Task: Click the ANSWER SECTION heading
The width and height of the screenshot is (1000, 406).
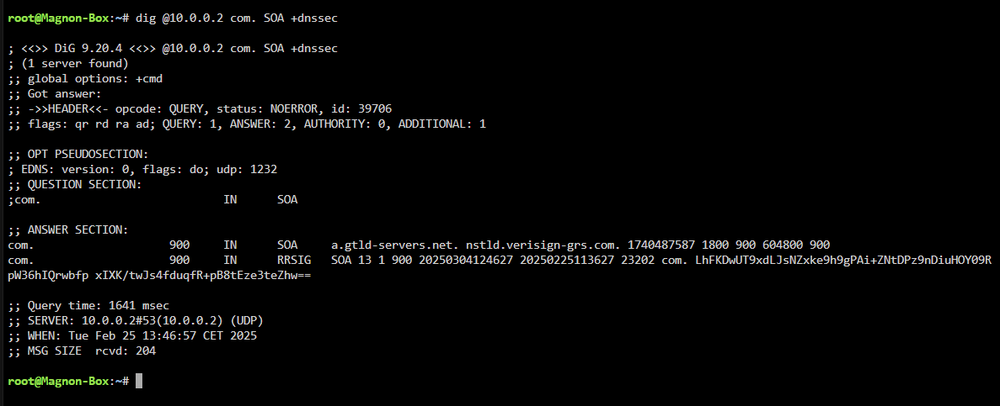Action: click(x=68, y=230)
